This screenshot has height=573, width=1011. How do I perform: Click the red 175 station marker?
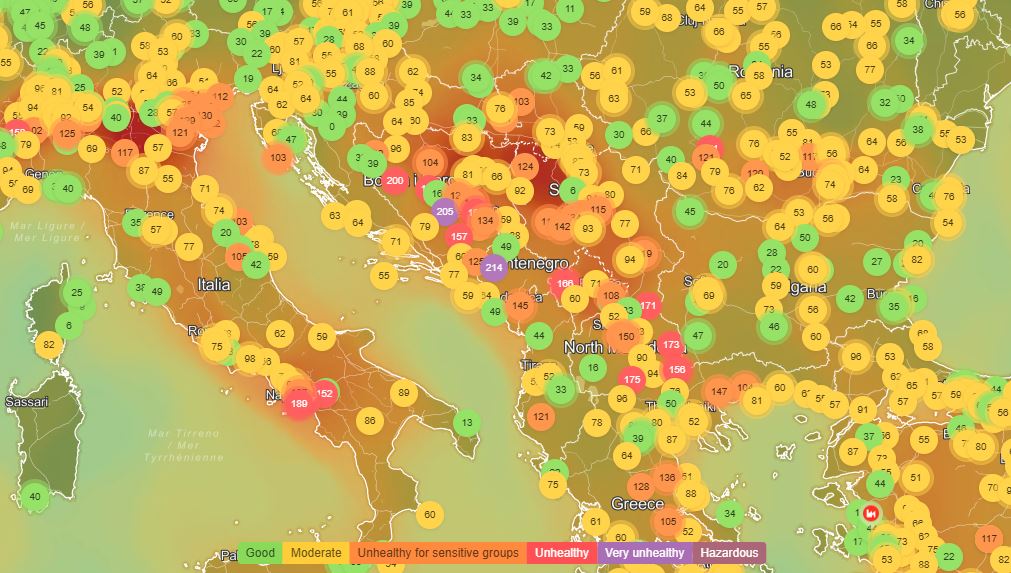point(632,380)
